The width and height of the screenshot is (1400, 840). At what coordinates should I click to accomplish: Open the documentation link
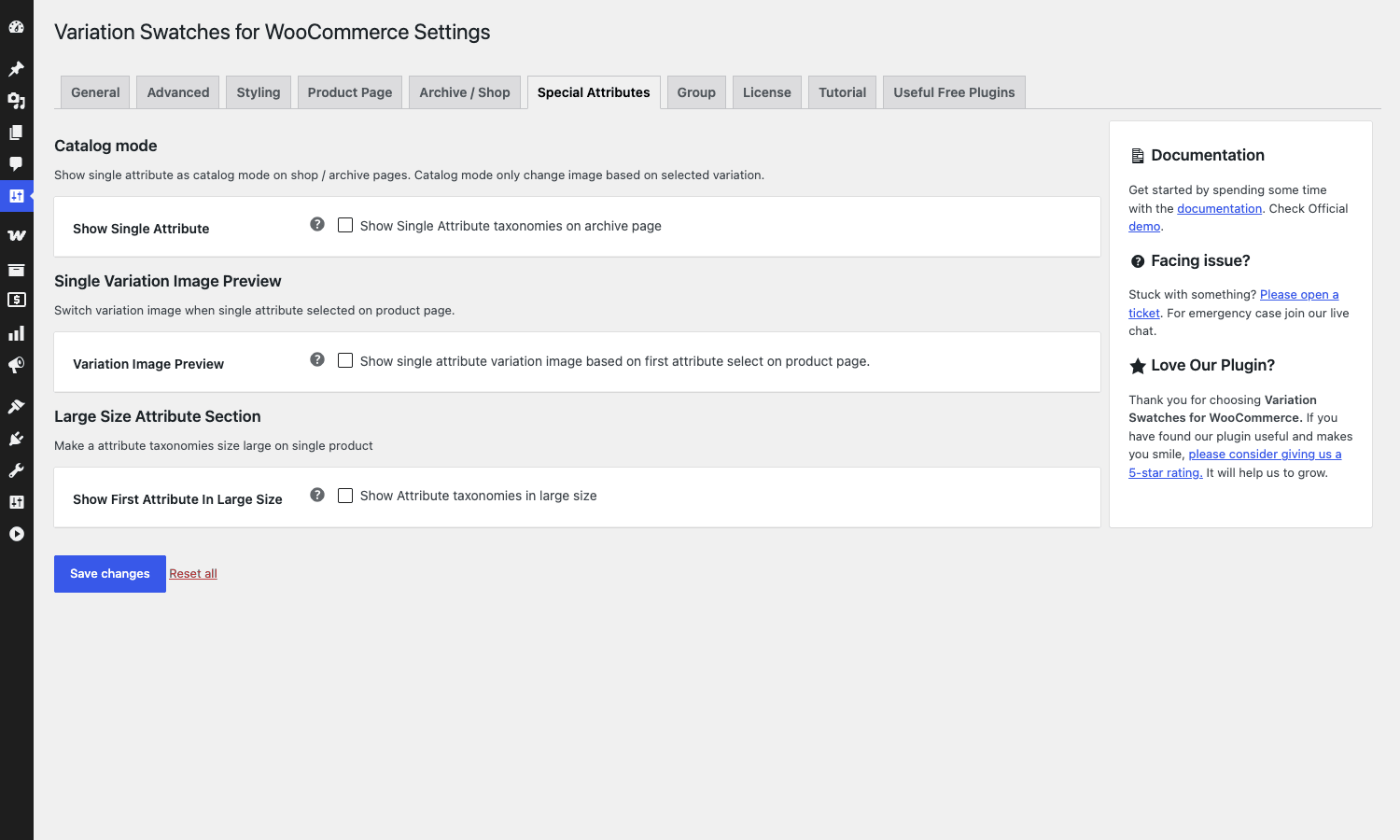coord(1219,208)
